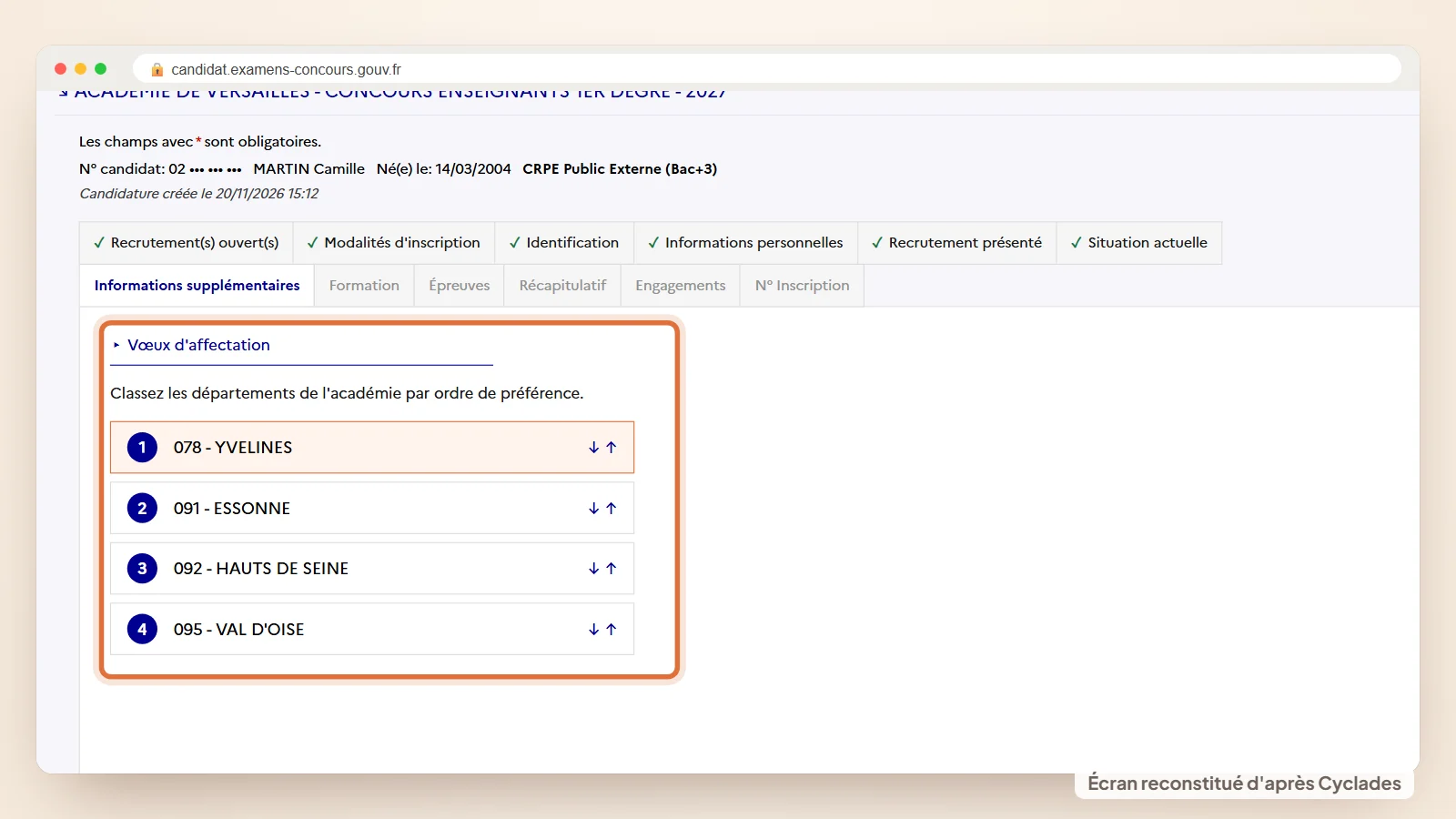Maximize the window with the green button
The height and width of the screenshot is (819, 1456).
[101, 69]
